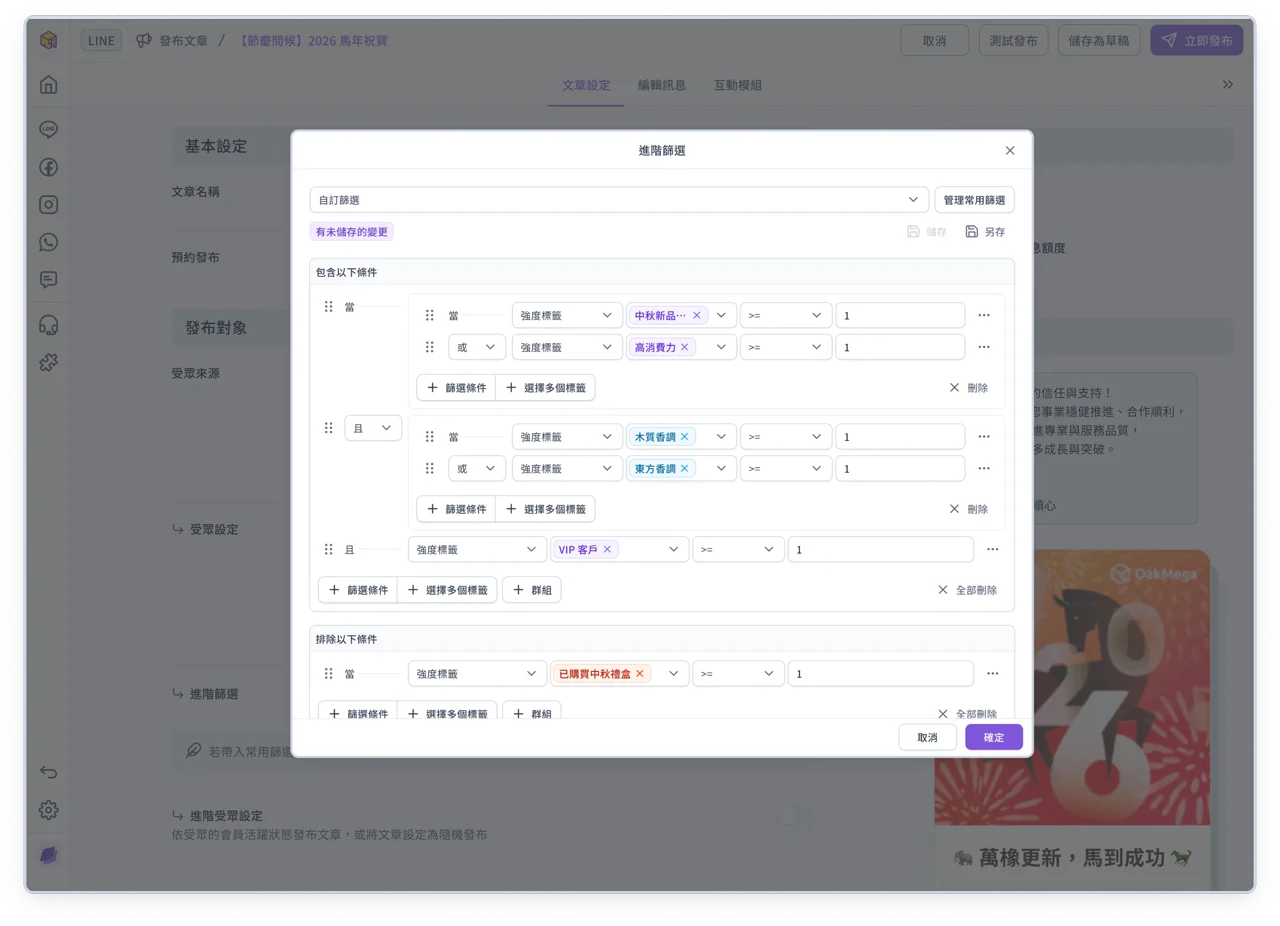Switch to 編輯訊息 tab
The height and width of the screenshot is (926, 1280).
(x=662, y=85)
